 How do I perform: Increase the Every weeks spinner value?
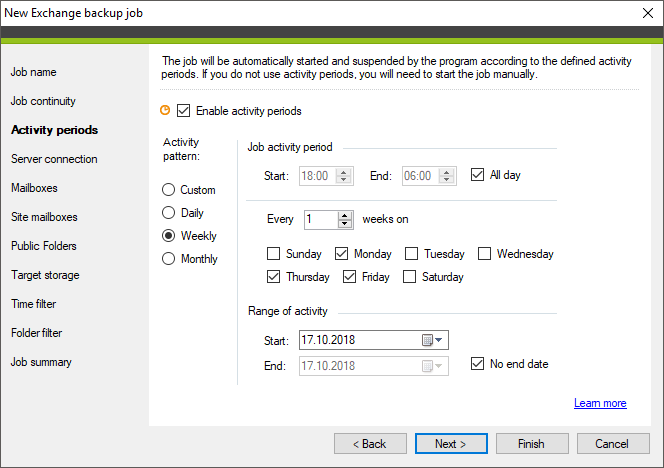click(x=345, y=216)
